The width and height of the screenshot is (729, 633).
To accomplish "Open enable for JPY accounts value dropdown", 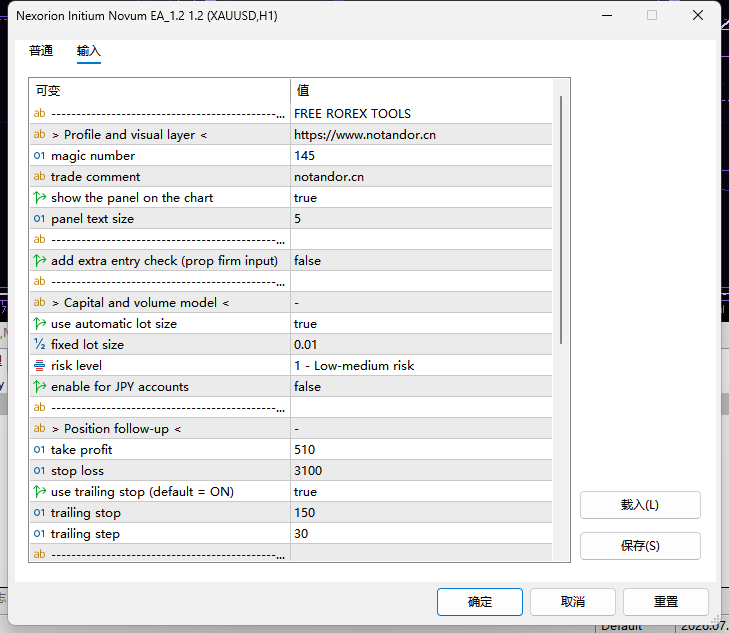I will pyautogui.click(x=421, y=387).
